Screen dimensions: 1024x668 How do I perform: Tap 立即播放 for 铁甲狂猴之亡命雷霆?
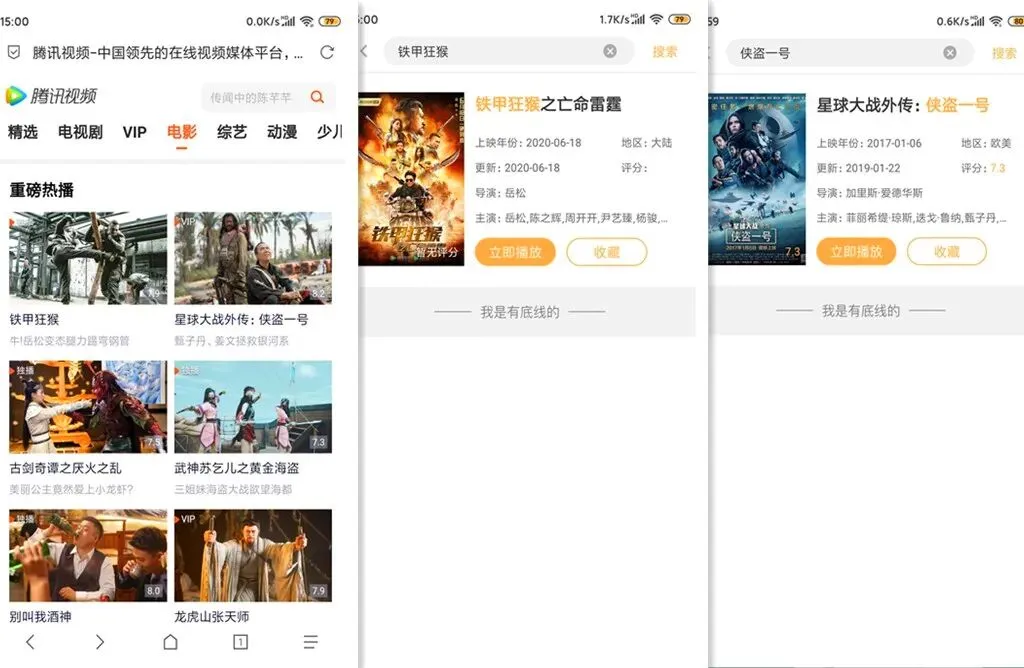coord(515,252)
